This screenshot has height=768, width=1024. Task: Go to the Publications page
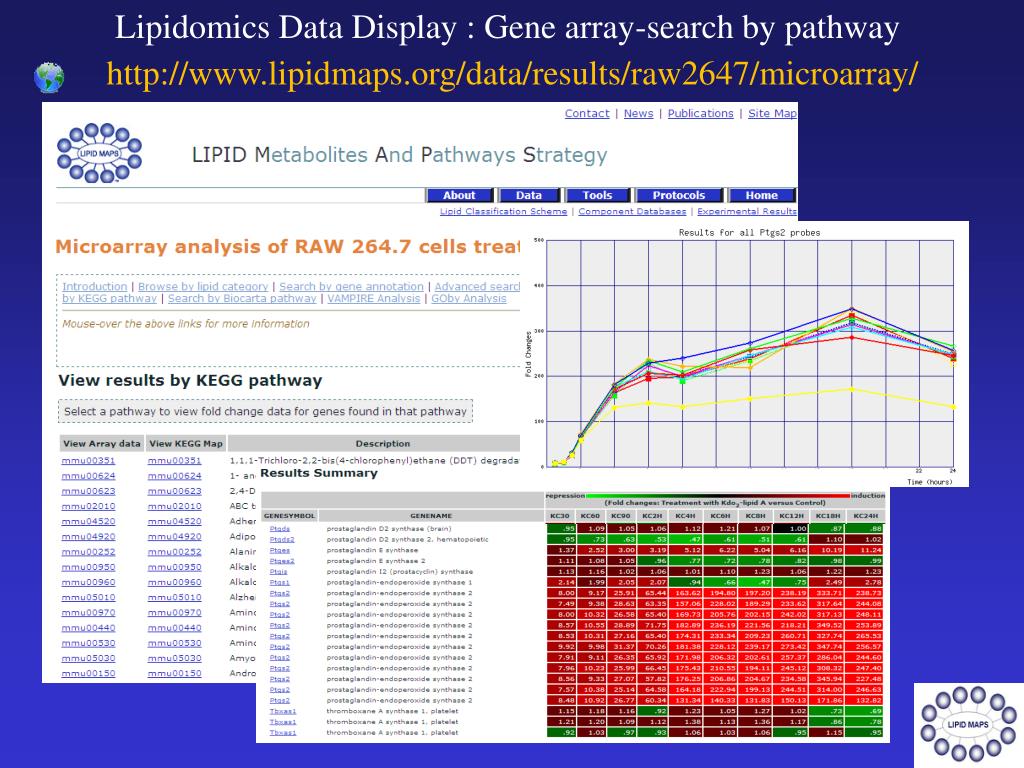click(700, 114)
